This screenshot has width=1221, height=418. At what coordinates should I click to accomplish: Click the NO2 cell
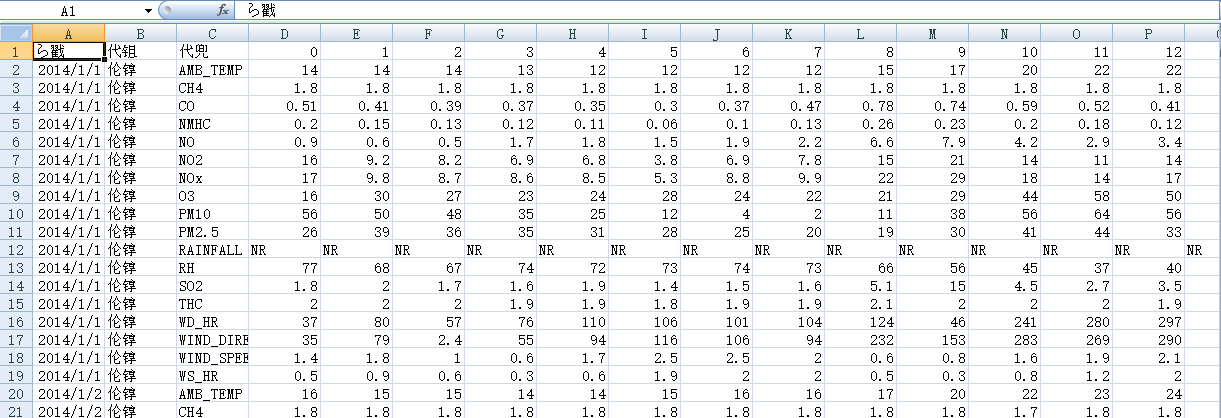(x=212, y=160)
